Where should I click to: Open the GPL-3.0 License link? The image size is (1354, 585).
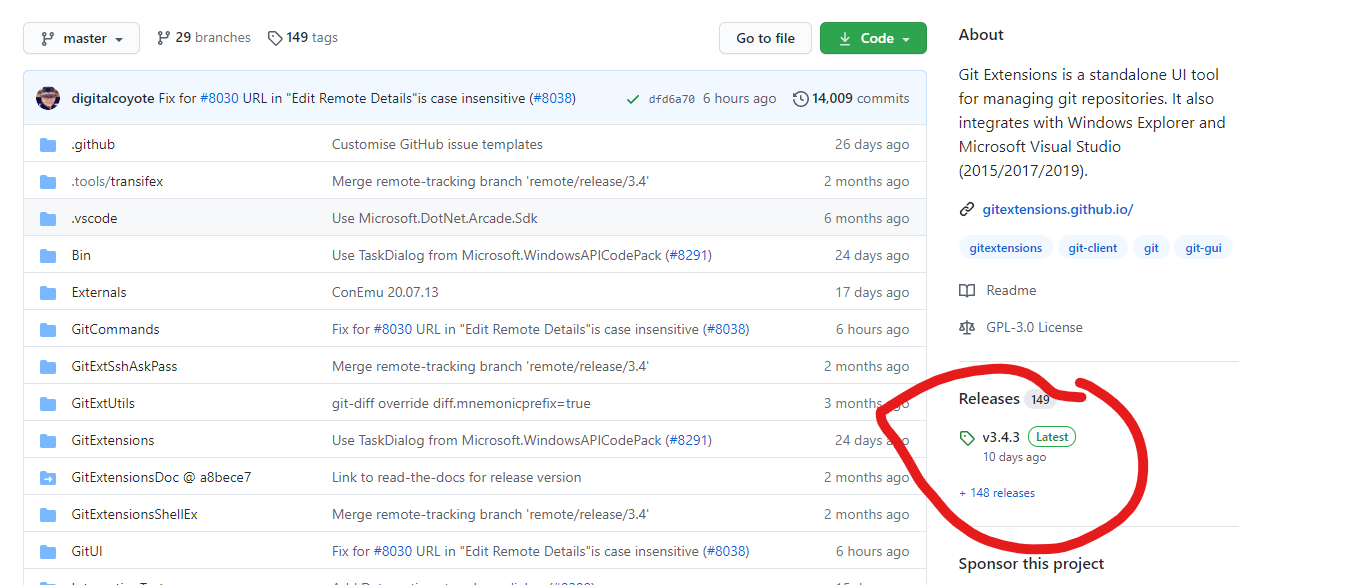click(1034, 327)
